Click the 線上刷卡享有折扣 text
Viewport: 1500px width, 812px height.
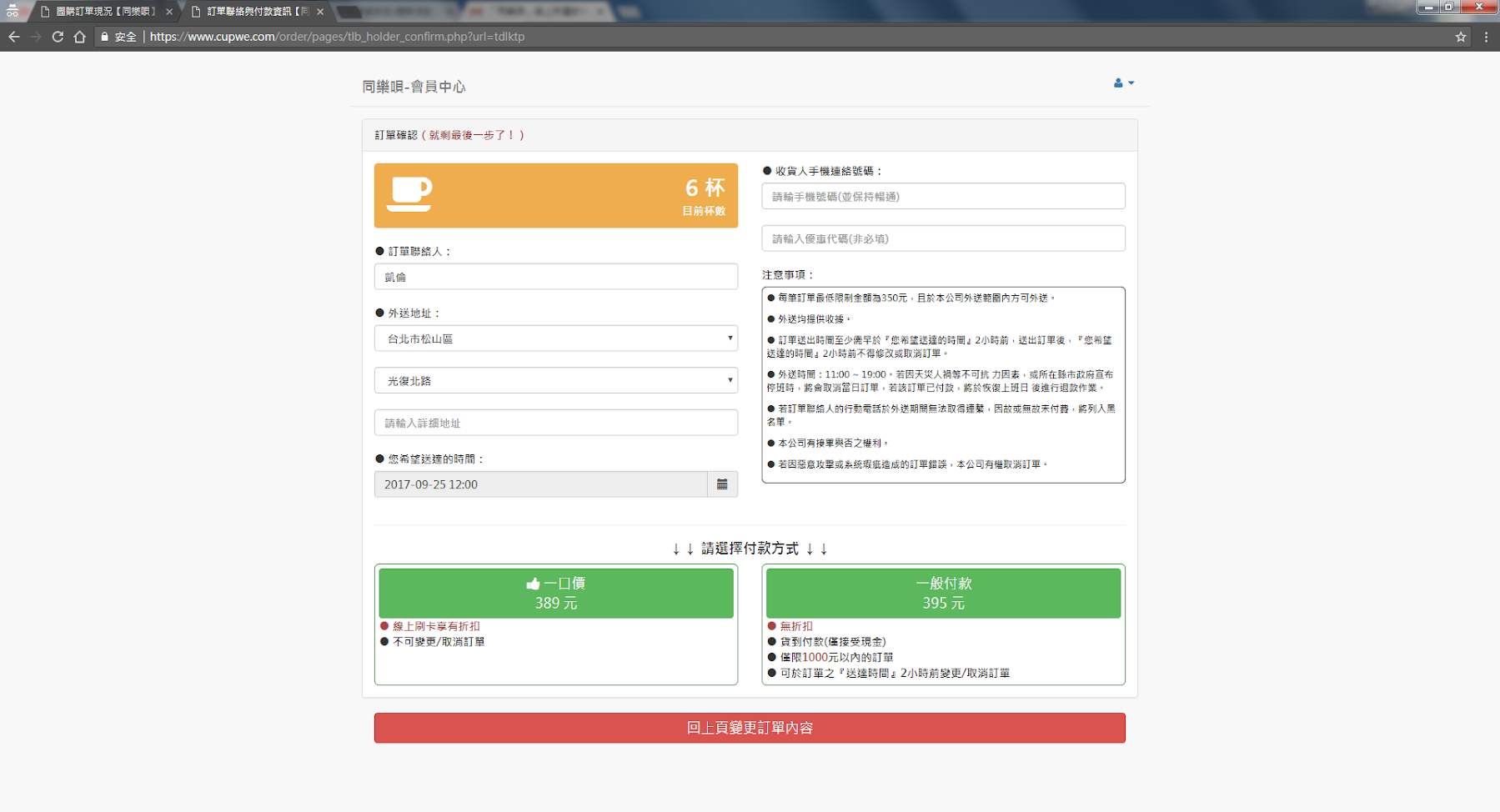pos(436,626)
